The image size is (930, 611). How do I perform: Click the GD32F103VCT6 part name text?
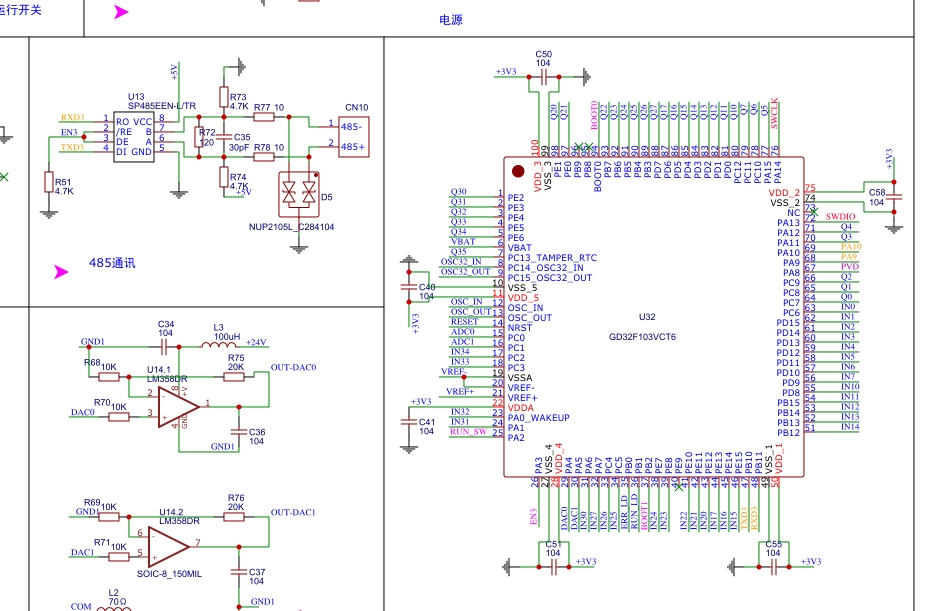click(x=642, y=337)
